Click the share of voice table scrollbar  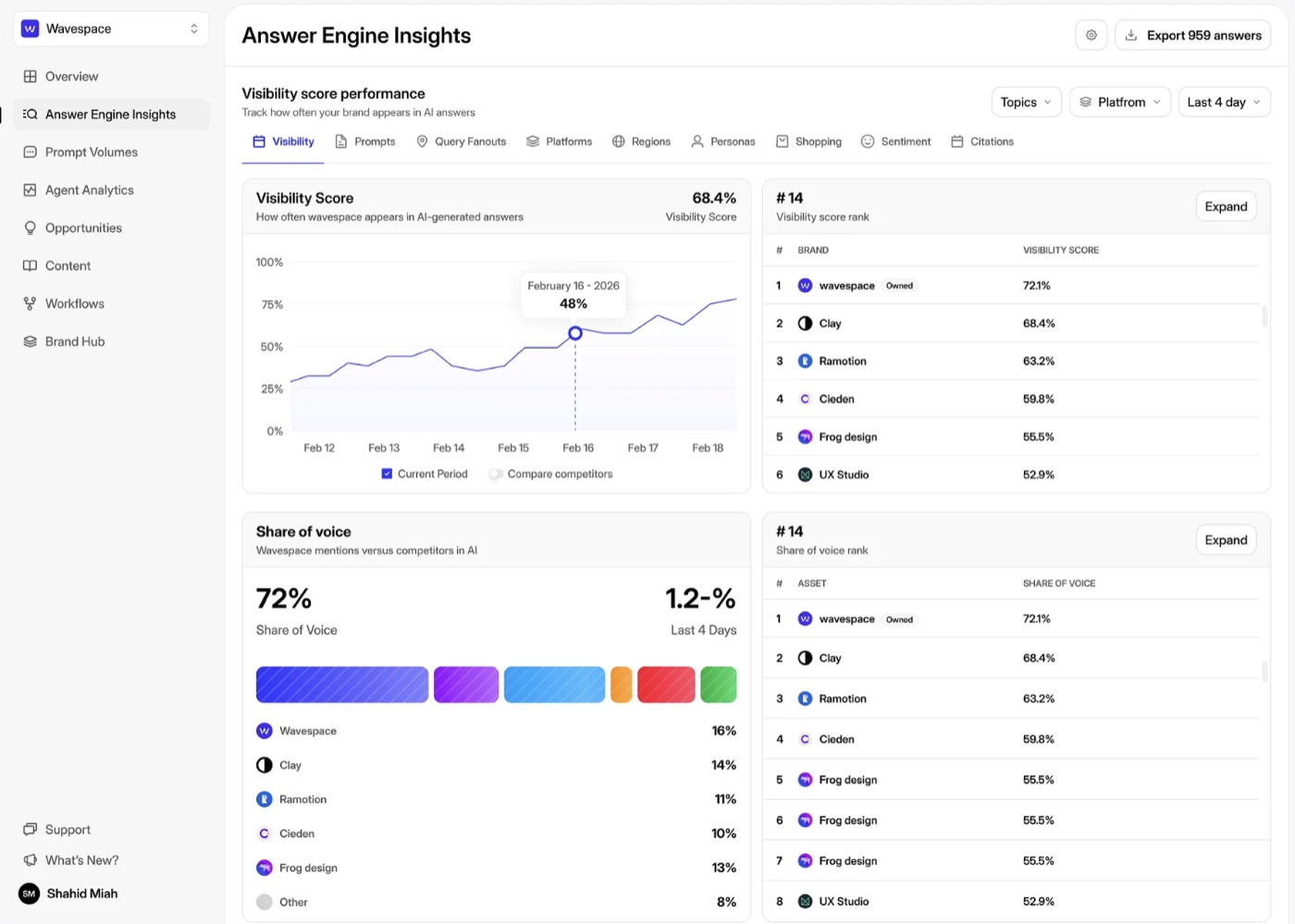click(x=1264, y=671)
